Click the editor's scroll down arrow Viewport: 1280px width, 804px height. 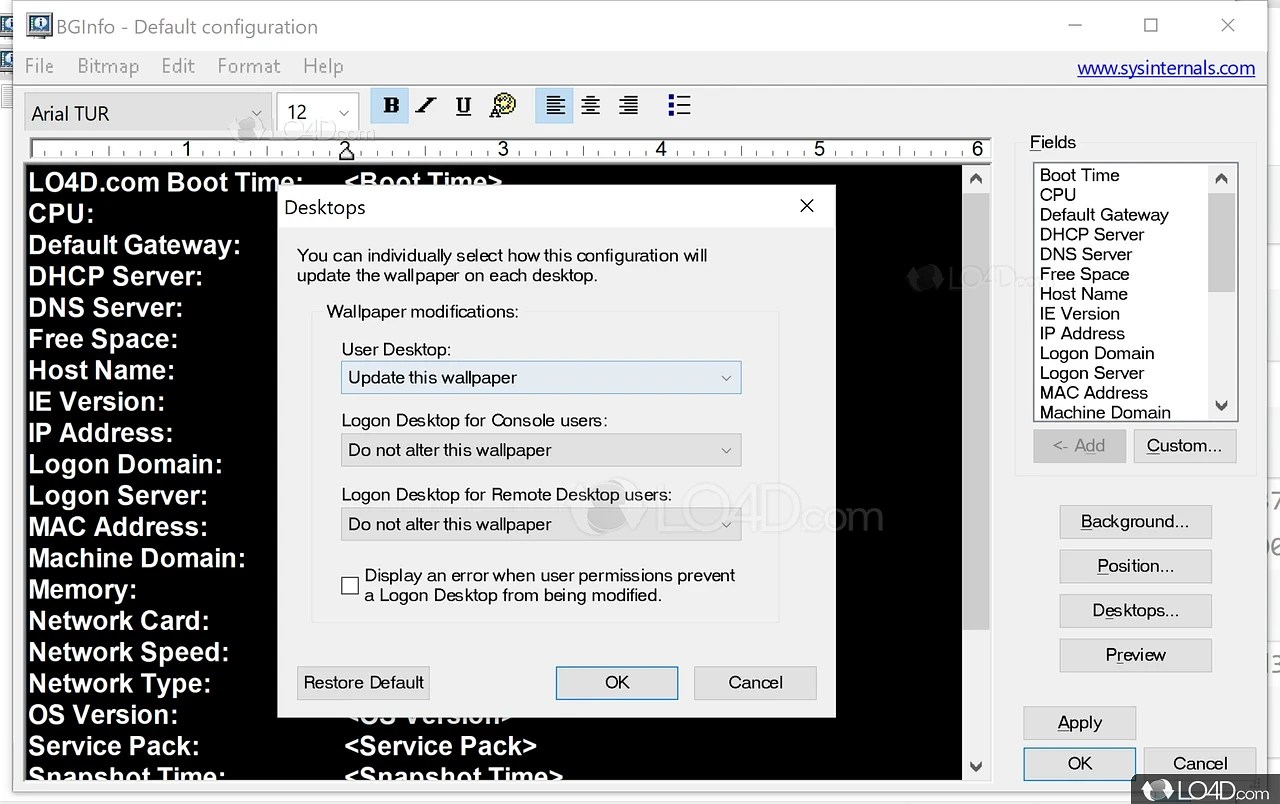[x=976, y=767]
